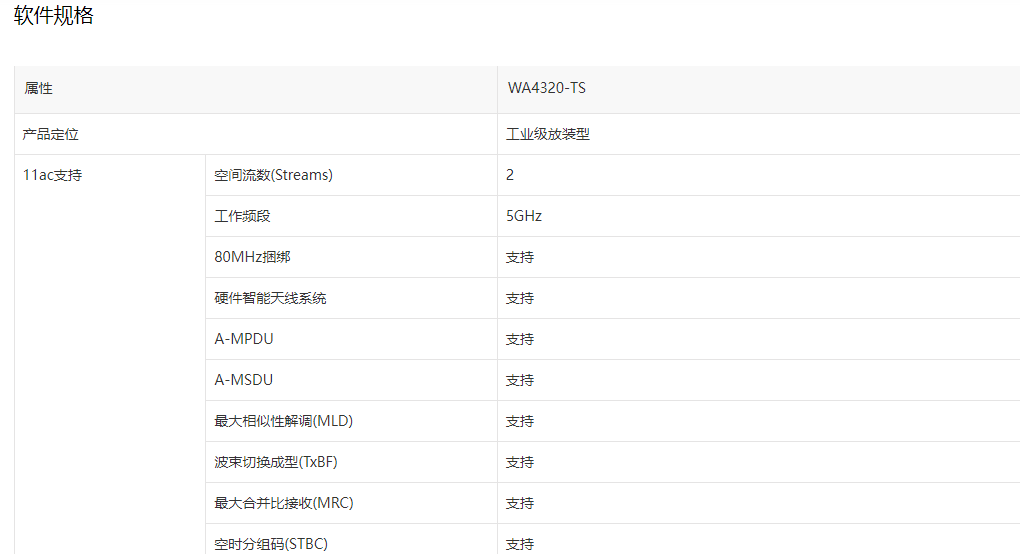Viewport: 1020px width, 554px height.
Task: Select the 波束切换成型(TxBF) label
Action: coord(276,462)
